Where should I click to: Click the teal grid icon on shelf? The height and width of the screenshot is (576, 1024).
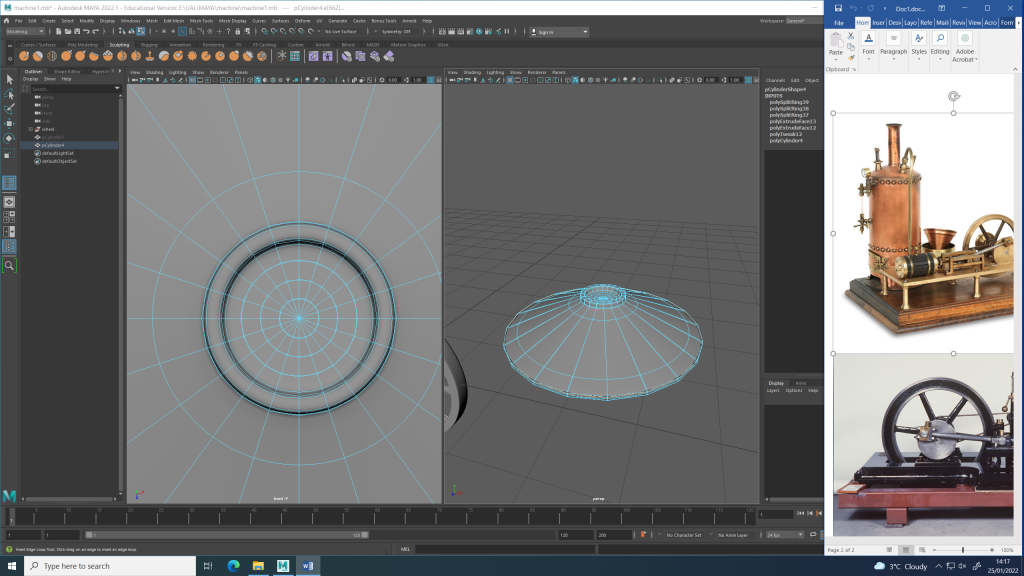(x=295, y=56)
